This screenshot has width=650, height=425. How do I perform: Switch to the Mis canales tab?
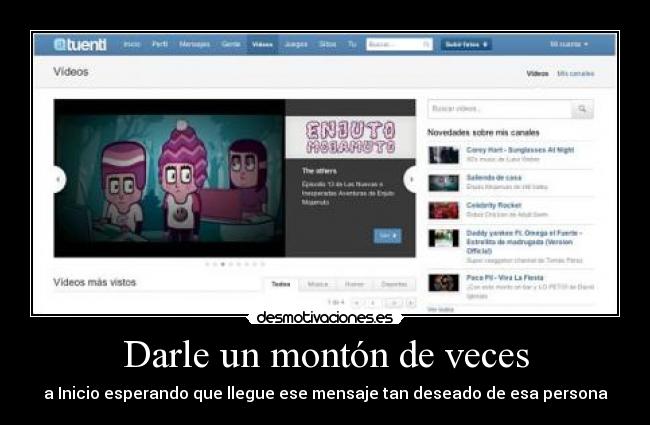[x=575, y=74]
